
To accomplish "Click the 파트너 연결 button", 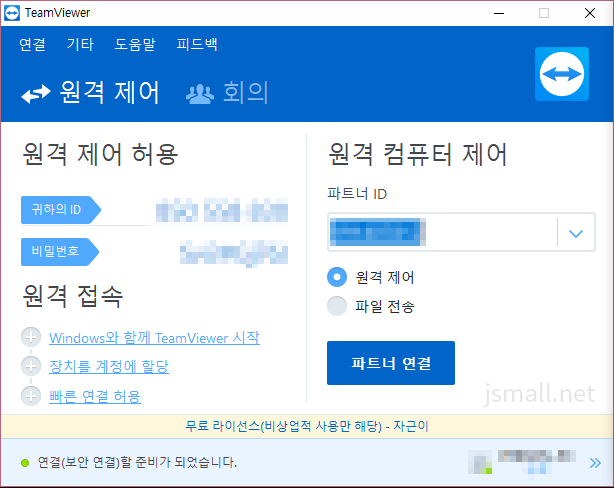I will click(391, 363).
